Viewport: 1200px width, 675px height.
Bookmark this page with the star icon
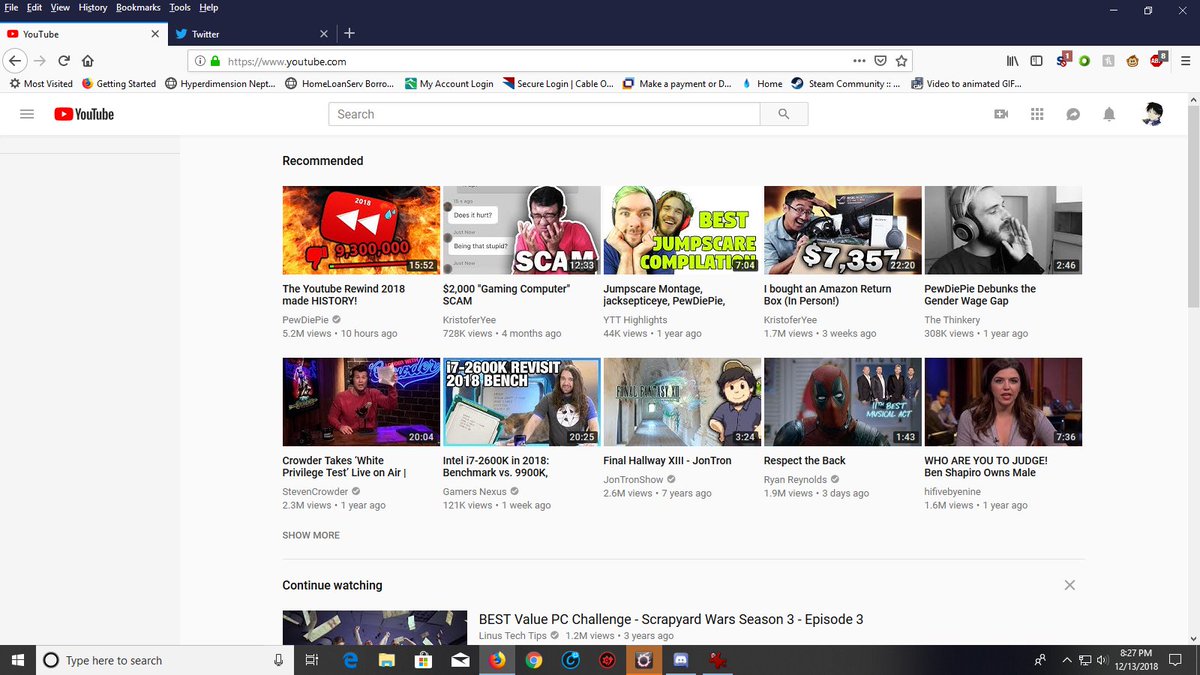(x=901, y=60)
